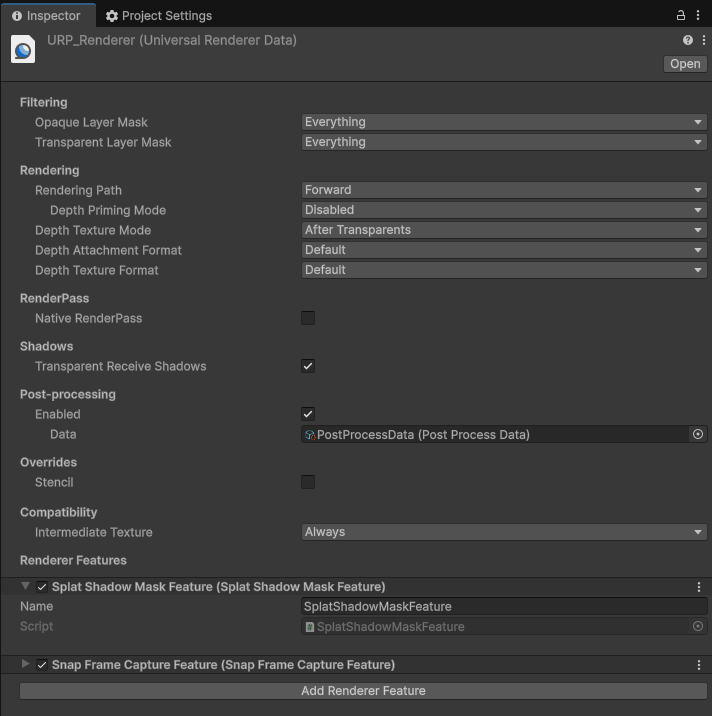Change the Rendering Path dropdown
This screenshot has width=712, height=716.
(x=504, y=190)
